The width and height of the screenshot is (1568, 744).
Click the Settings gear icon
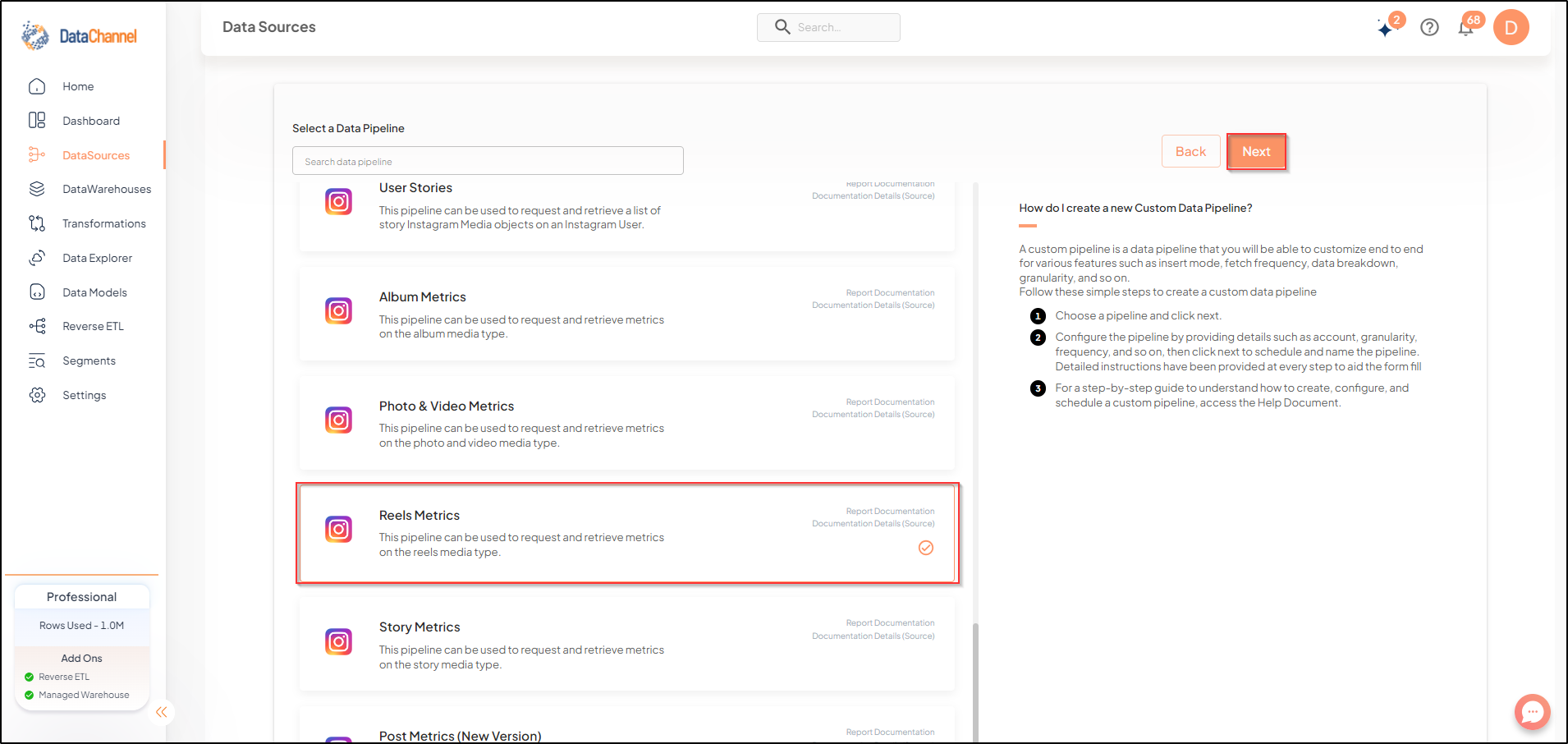click(37, 395)
